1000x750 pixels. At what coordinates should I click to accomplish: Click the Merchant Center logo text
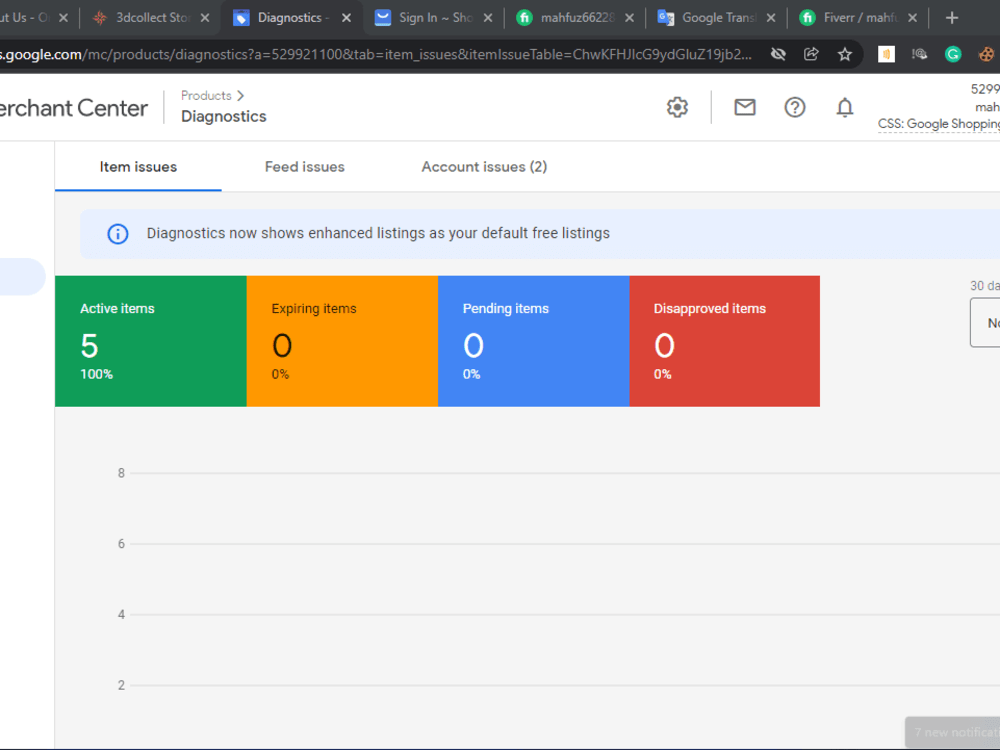point(74,108)
